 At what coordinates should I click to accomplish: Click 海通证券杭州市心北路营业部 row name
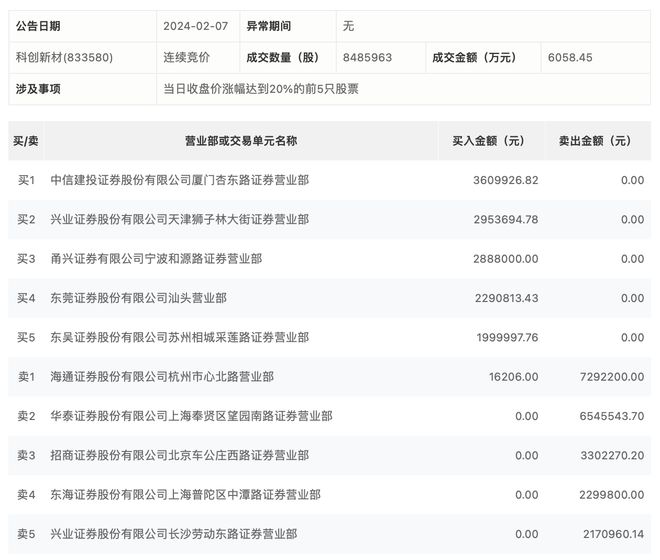tap(162, 376)
